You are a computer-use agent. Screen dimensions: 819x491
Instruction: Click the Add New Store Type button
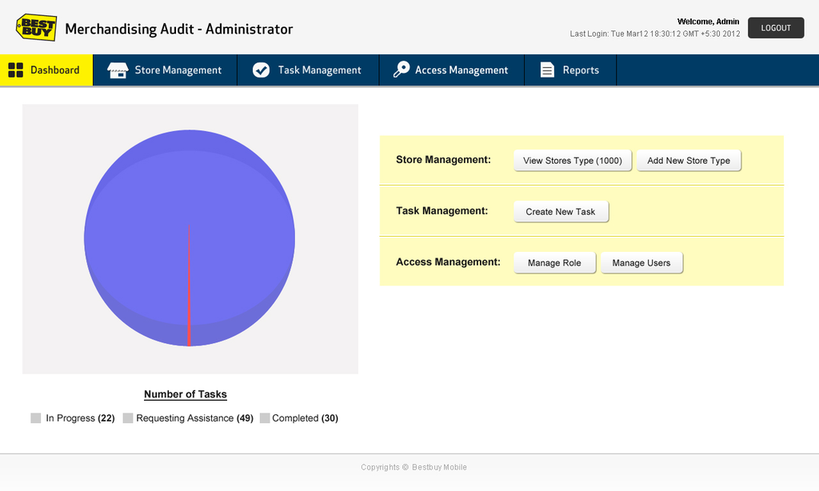pyautogui.click(x=689, y=160)
